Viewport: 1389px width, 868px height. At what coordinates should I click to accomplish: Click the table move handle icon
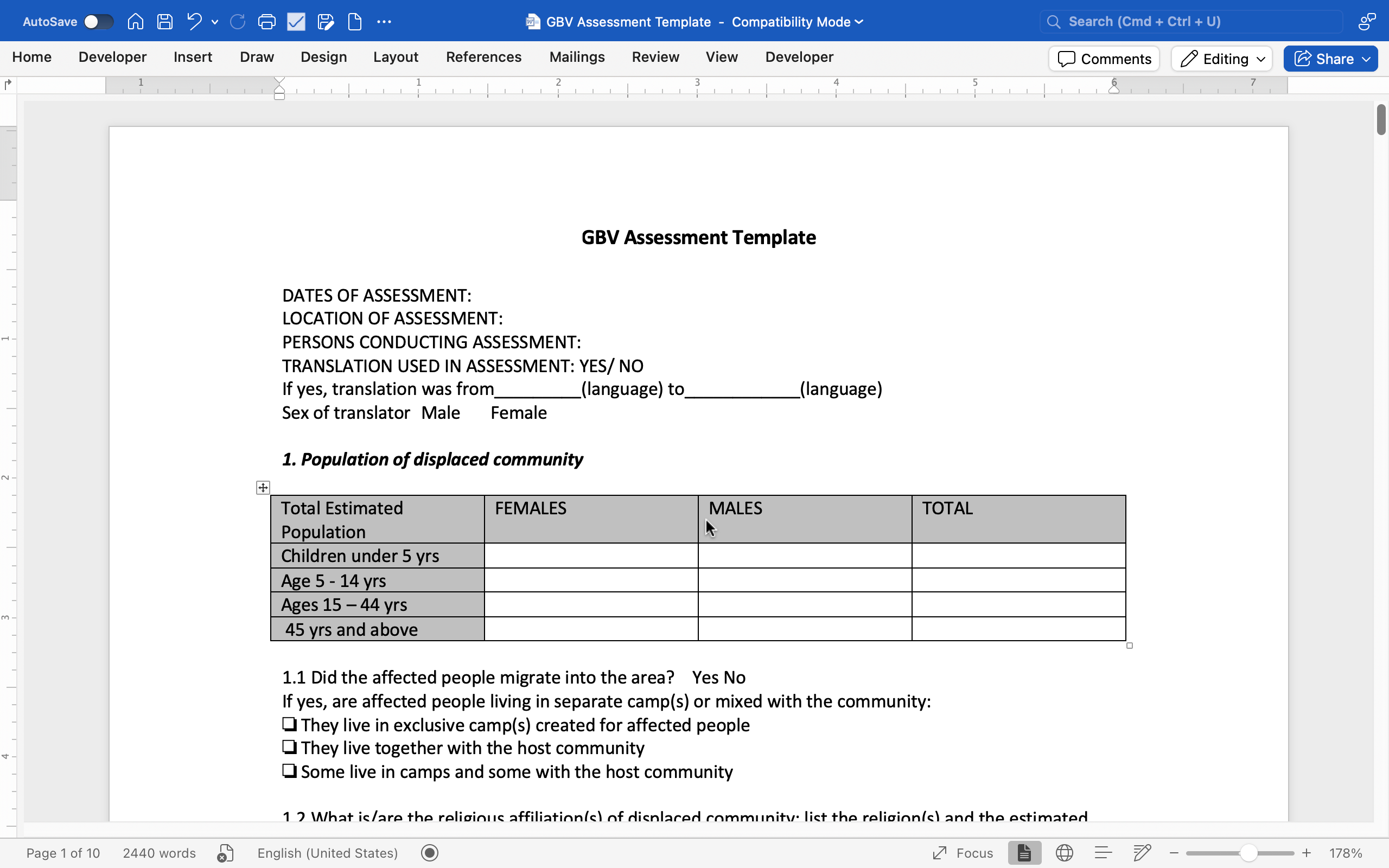pos(263,487)
